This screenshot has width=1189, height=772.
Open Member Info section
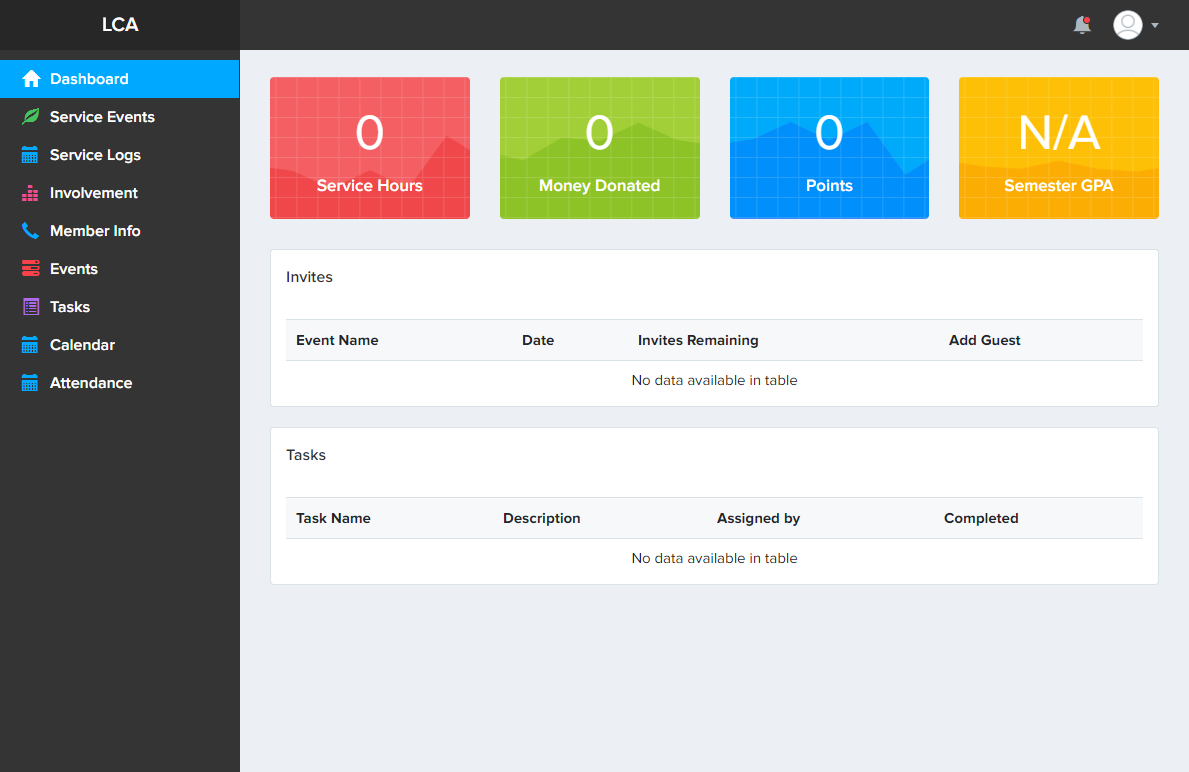coord(120,231)
